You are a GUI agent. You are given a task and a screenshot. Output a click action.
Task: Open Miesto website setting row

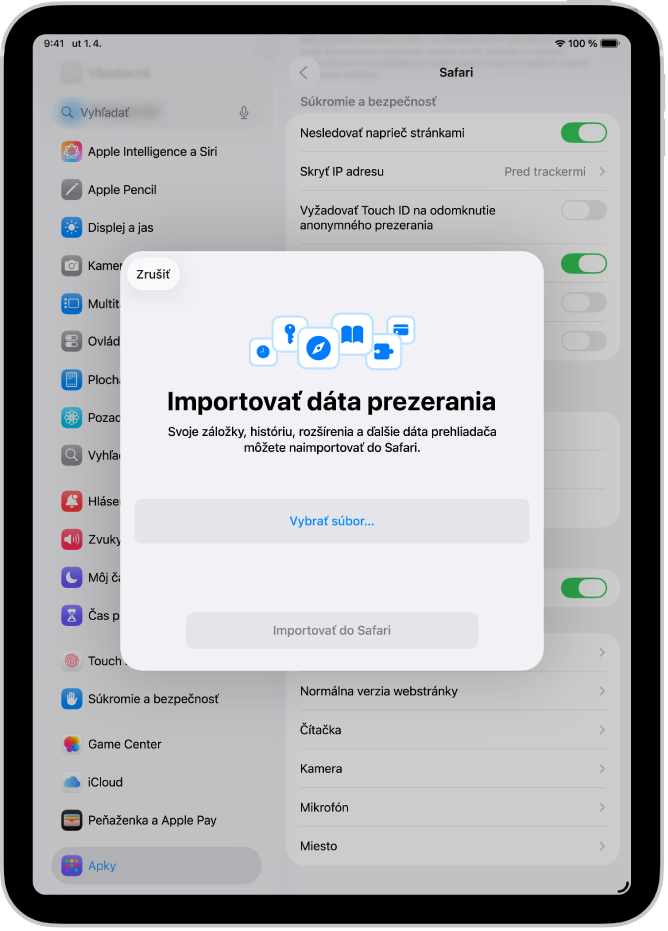pos(452,846)
